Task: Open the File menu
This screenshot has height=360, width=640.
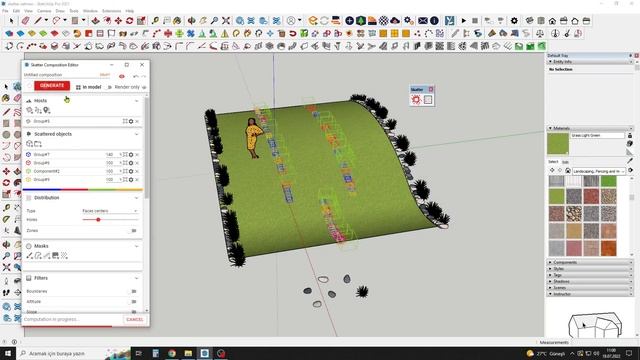Action: [5, 11]
